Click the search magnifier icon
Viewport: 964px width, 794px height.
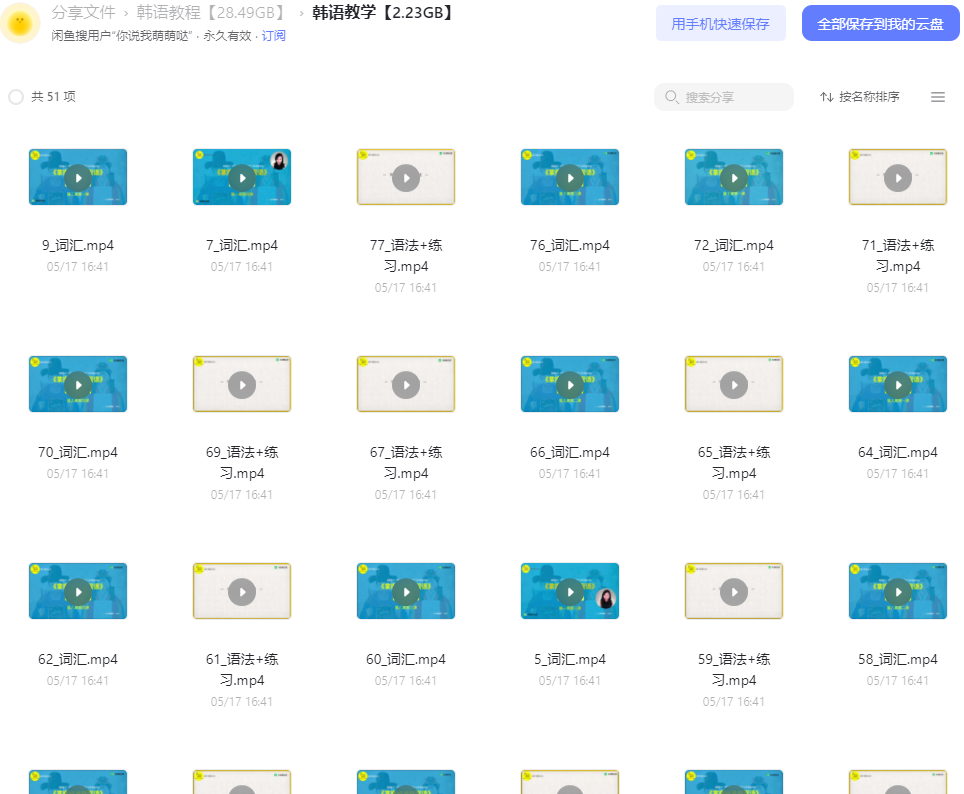(671, 97)
